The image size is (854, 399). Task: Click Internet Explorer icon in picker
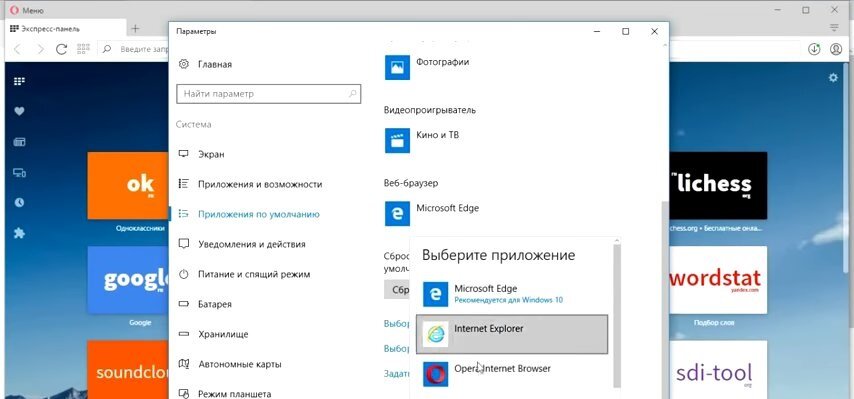436,334
